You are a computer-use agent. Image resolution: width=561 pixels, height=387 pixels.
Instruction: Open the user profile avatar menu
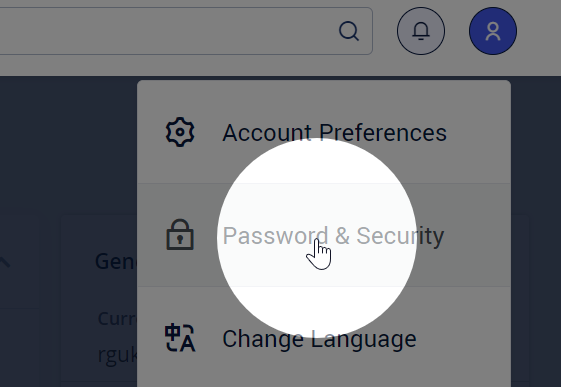pyautogui.click(x=493, y=31)
